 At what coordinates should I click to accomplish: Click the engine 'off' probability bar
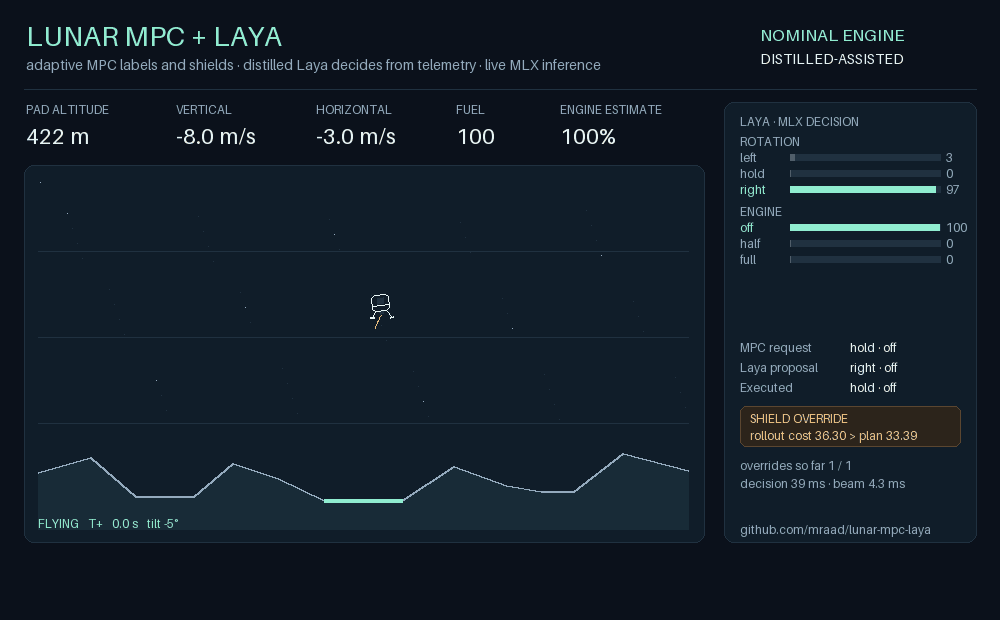point(865,228)
